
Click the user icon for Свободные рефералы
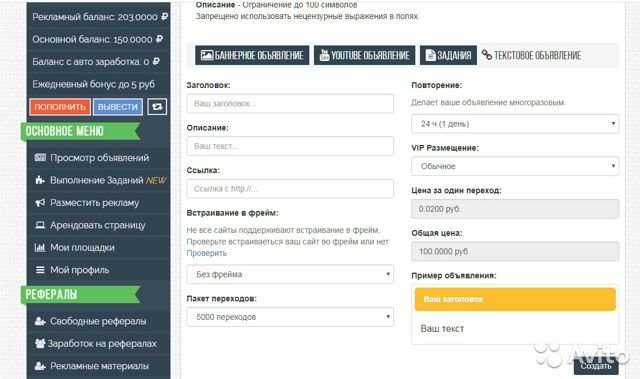click(x=40, y=321)
